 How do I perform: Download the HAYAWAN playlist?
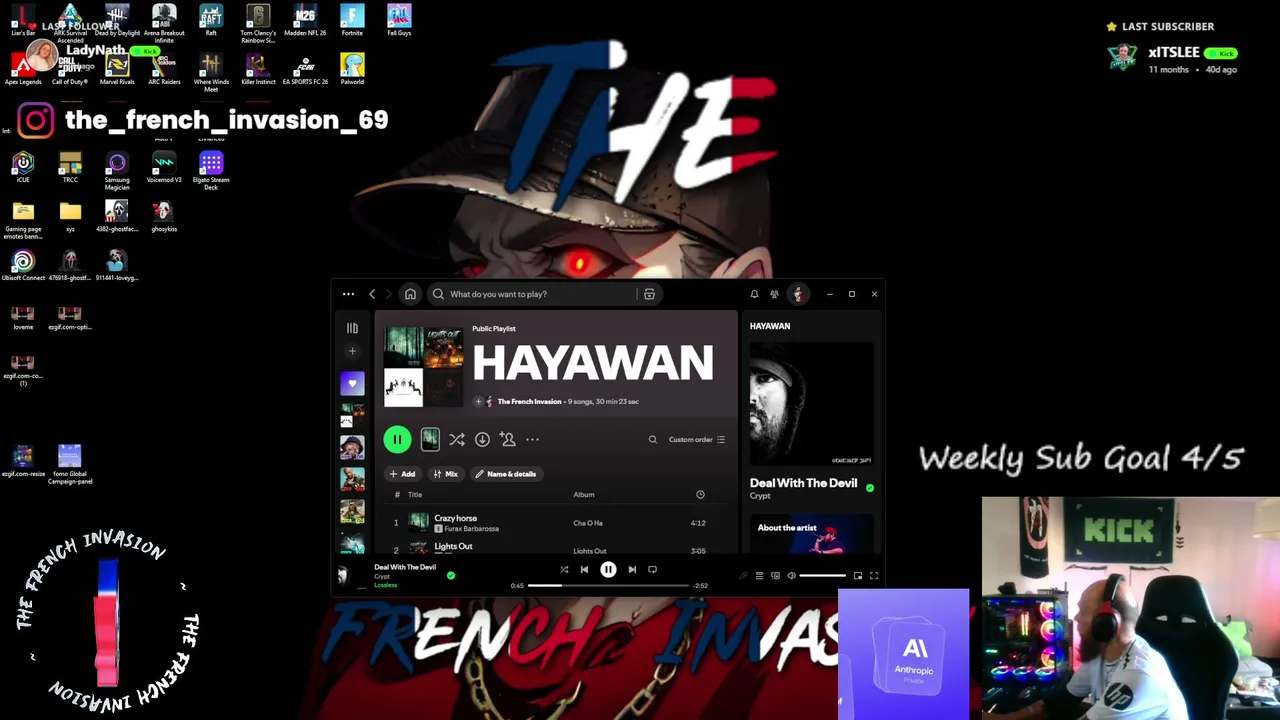[x=482, y=439]
